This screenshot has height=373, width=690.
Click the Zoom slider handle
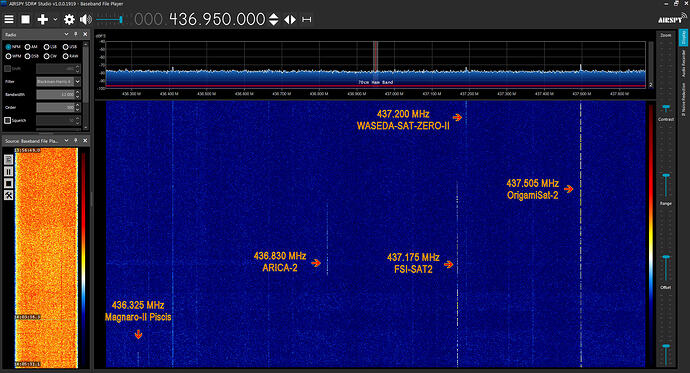point(666,107)
